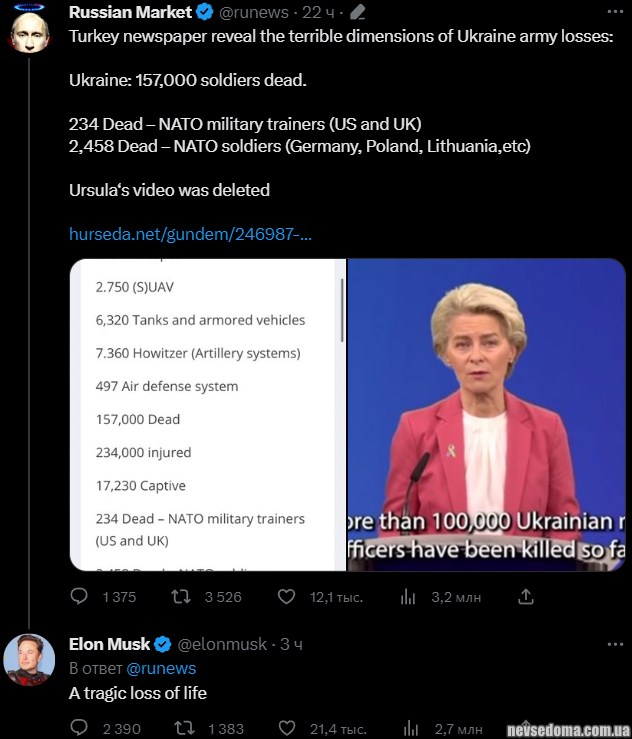
Task: Share the Russian Market tweet
Action: click(x=526, y=597)
